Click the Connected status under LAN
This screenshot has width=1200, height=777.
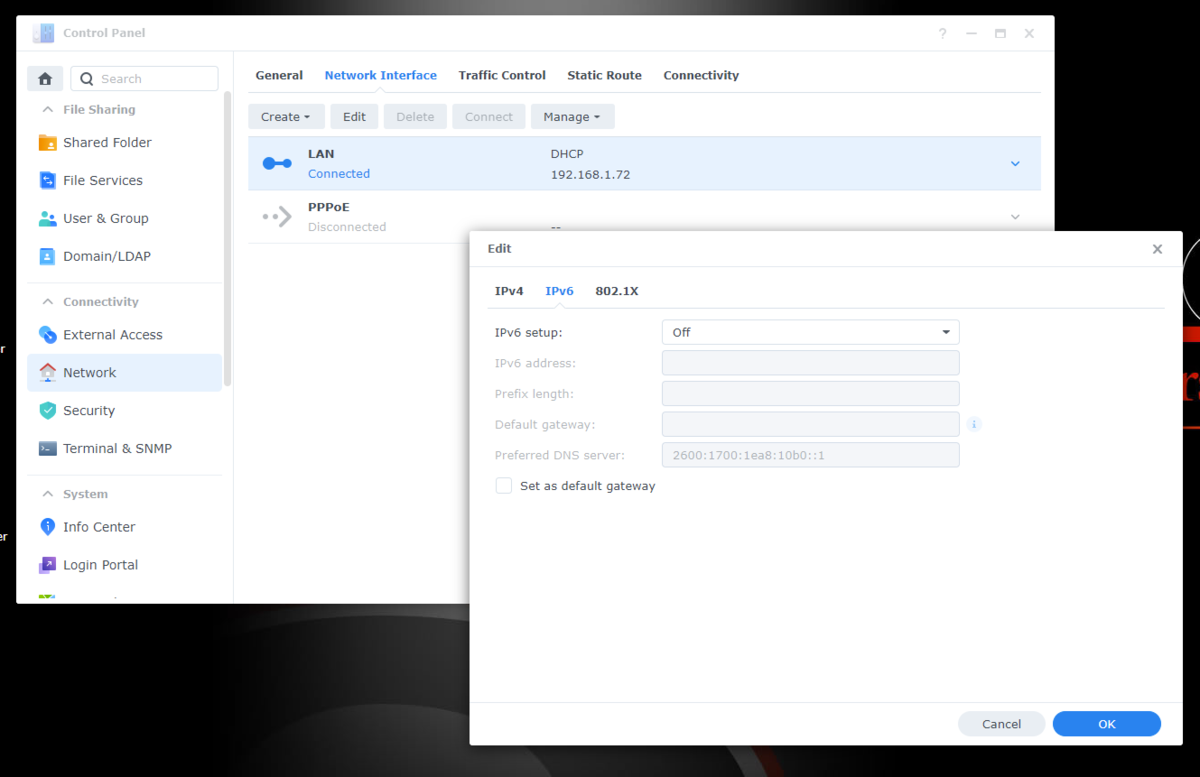click(x=339, y=174)
